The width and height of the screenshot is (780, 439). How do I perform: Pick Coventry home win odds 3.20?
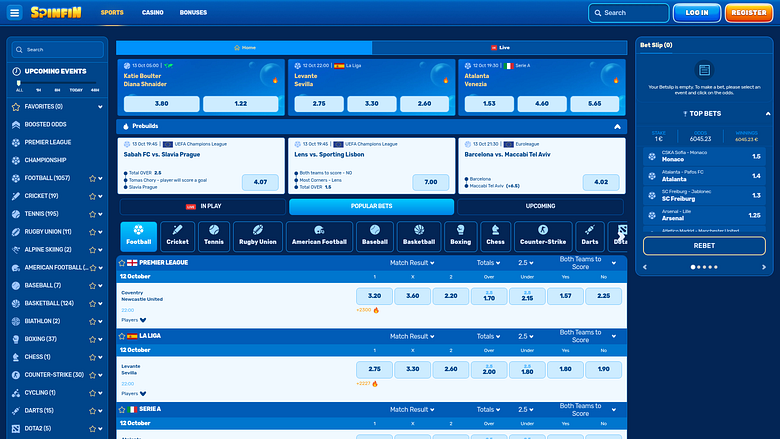coord(374,296)
